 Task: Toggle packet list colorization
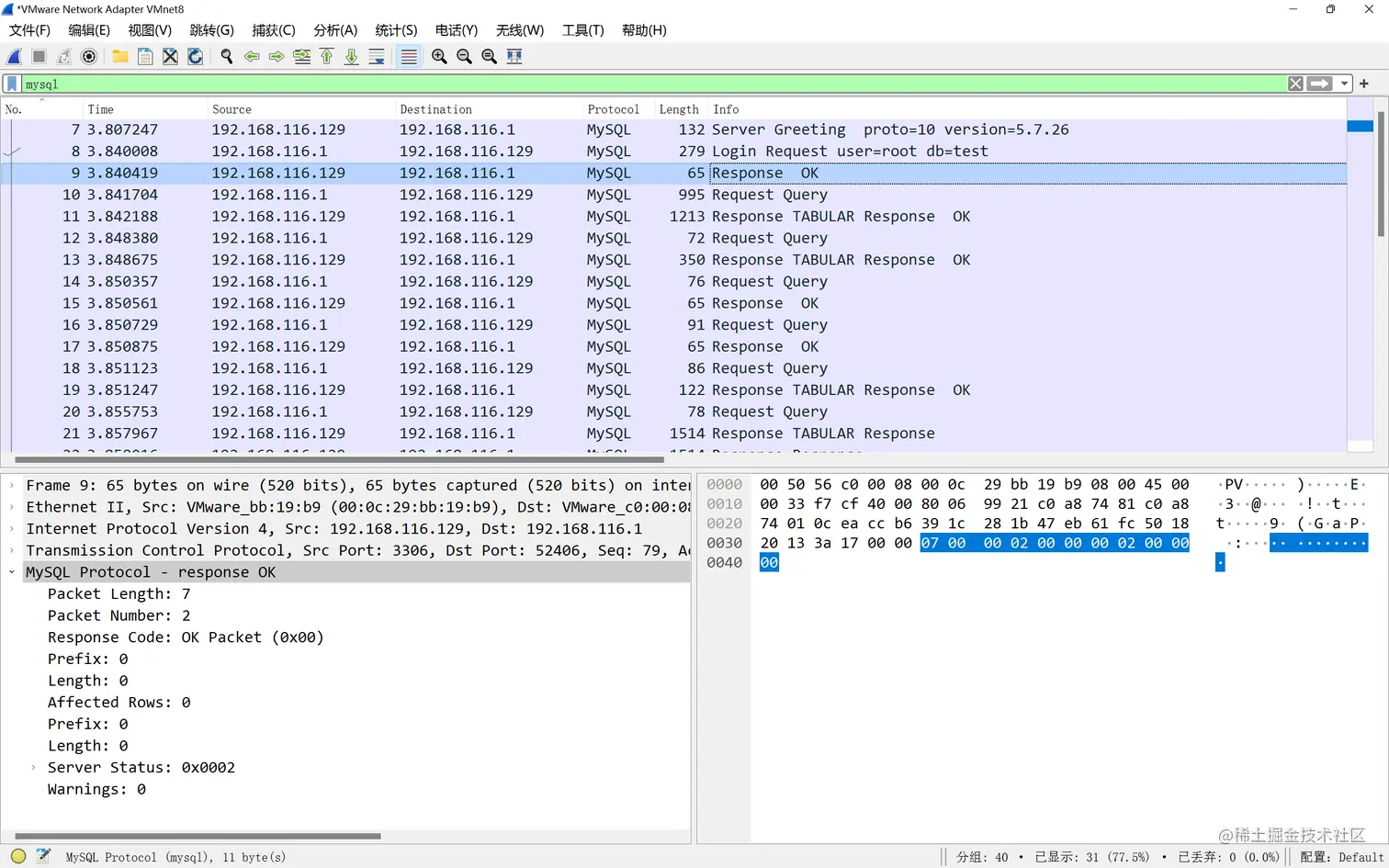click(409, 57)
